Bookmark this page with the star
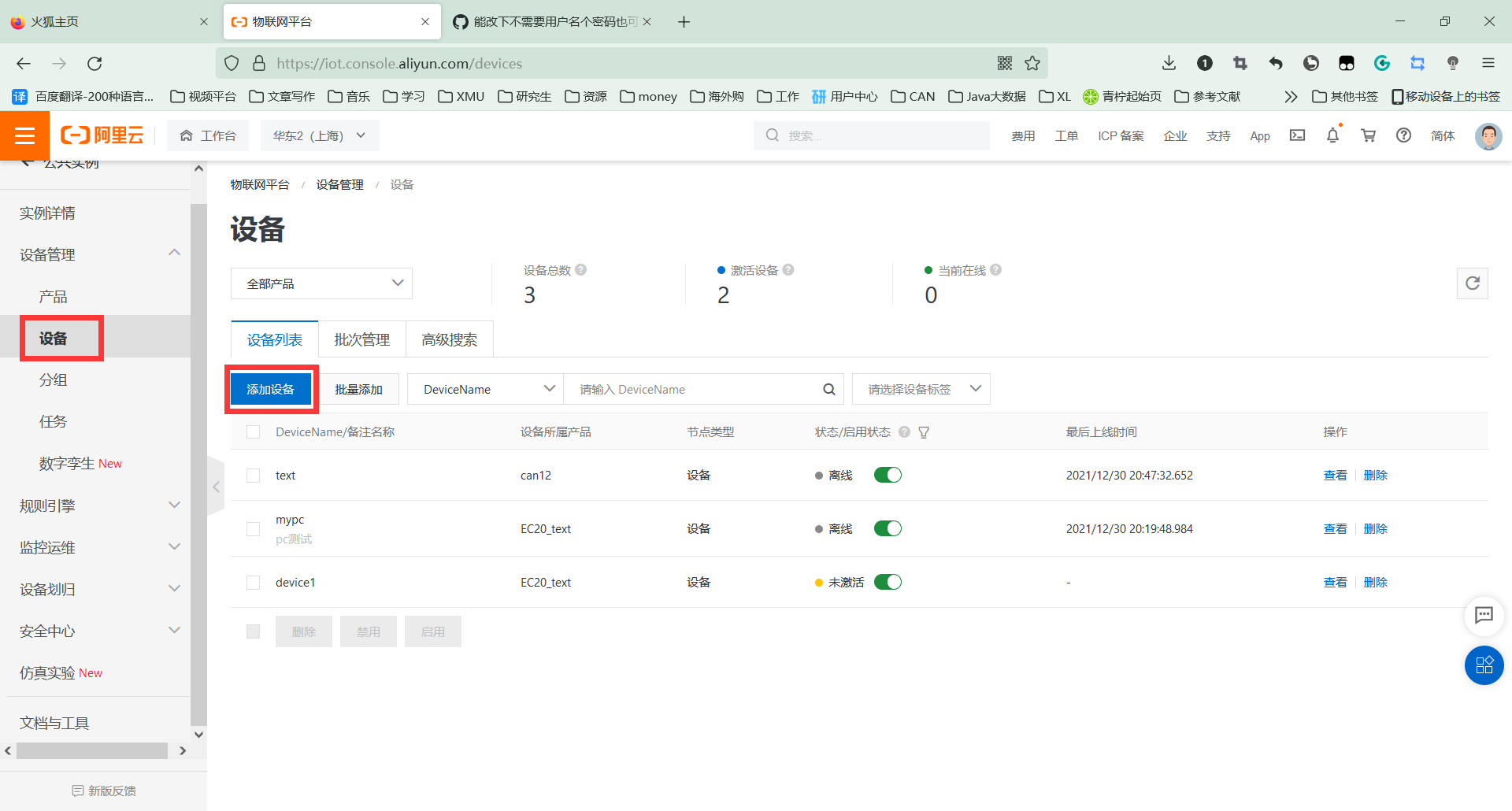 [x=1032, y=64]
